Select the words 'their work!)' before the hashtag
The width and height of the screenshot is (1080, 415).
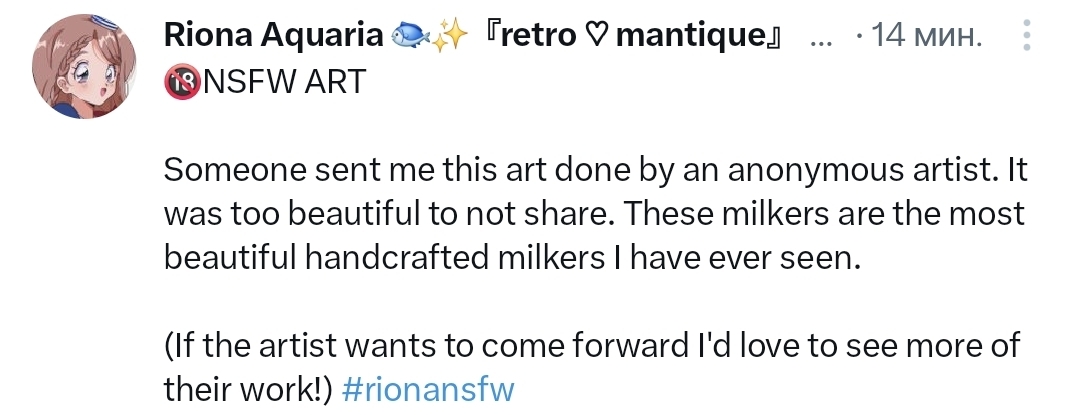[249, 390]
